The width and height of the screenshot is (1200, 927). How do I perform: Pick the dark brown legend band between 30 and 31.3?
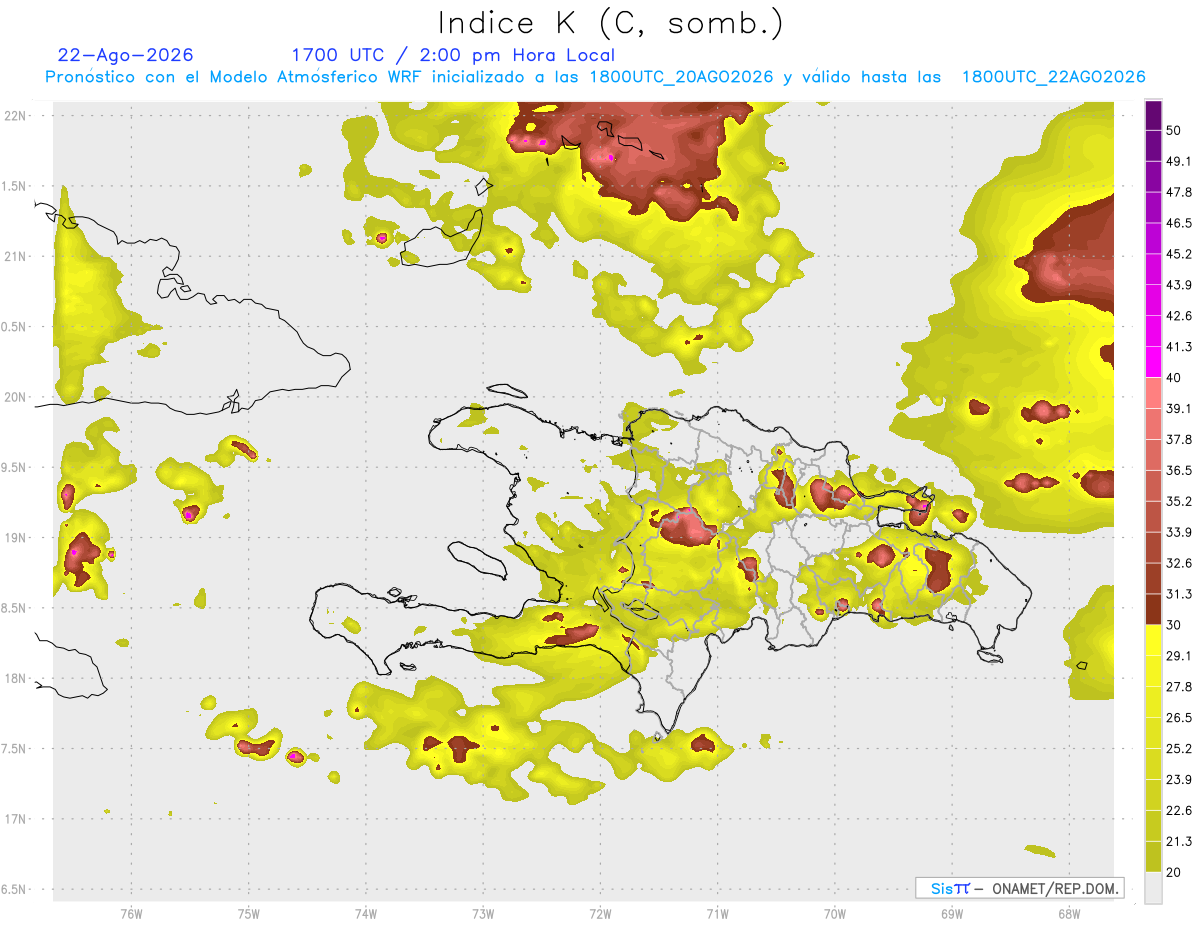point(1153,609)
